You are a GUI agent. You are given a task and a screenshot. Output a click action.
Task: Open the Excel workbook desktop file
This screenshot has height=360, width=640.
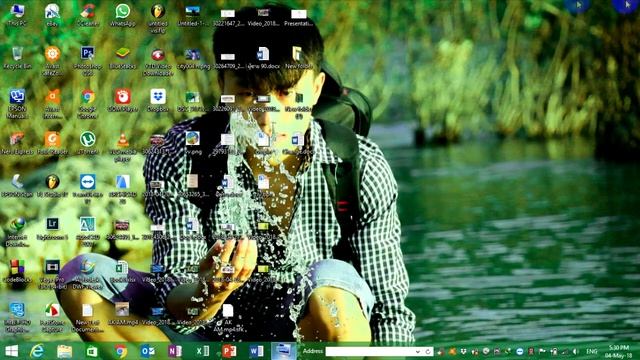click(x=122, y=271)
